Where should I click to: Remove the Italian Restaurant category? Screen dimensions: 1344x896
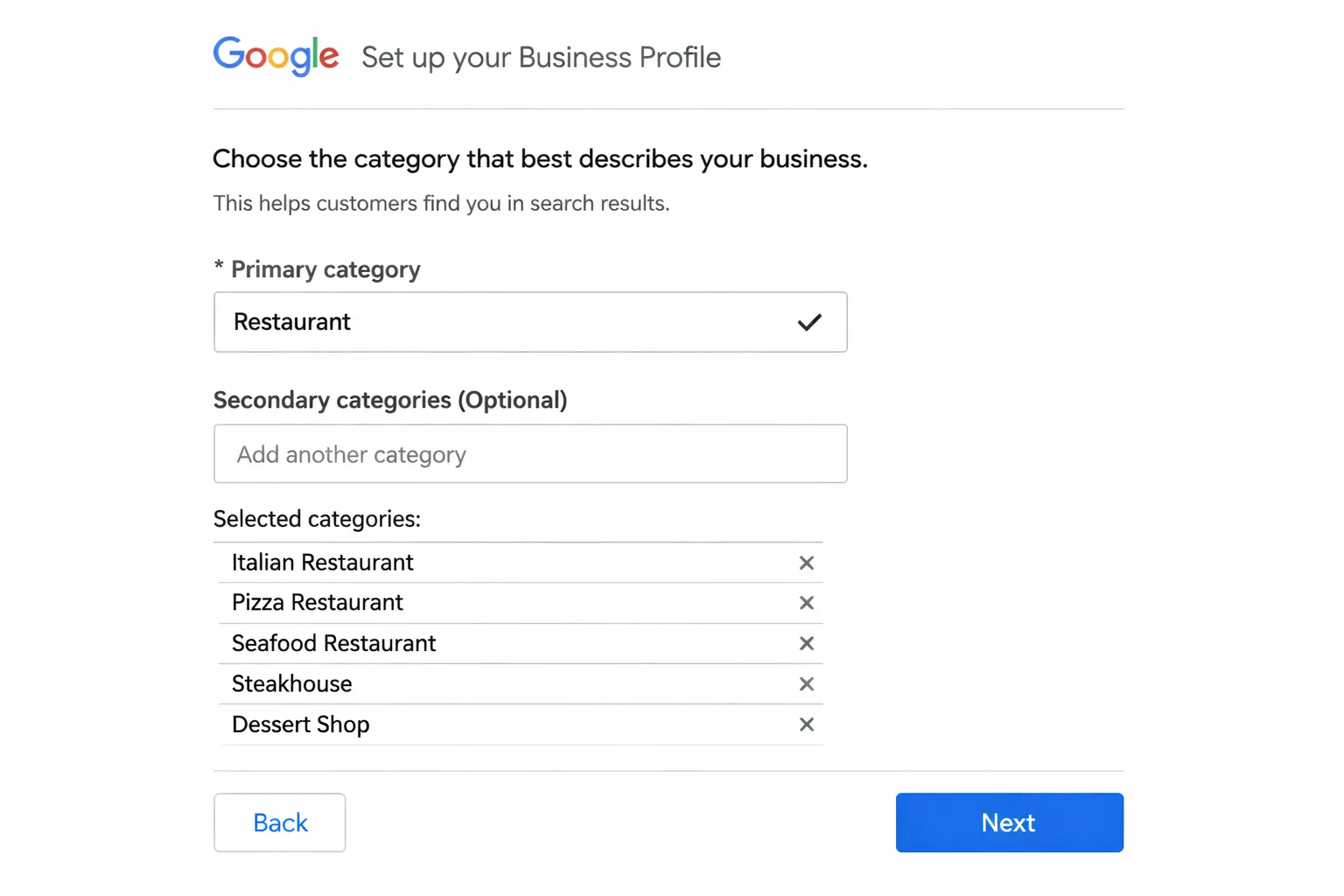pyautogui.click(x=806, y=563)
